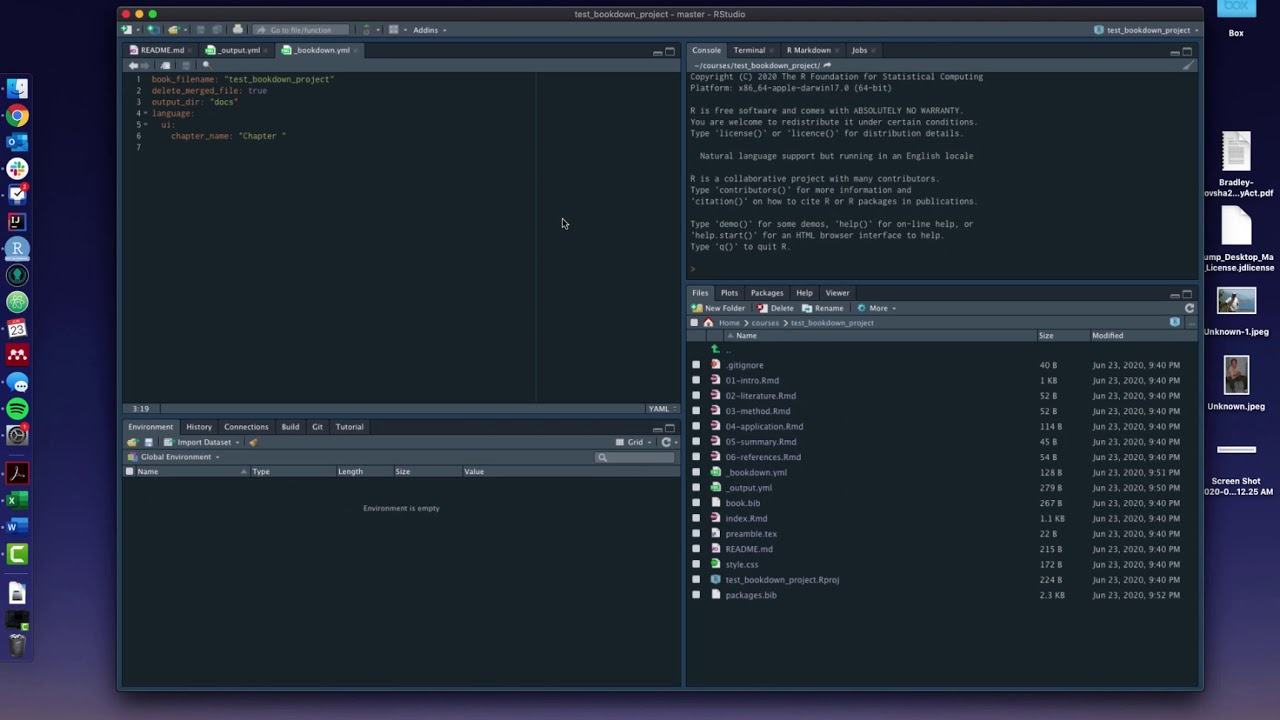The width and height of the screenshot is (1280, 720).
Task: Click the Home icon in Files breadcrumb
Action: 708,323
